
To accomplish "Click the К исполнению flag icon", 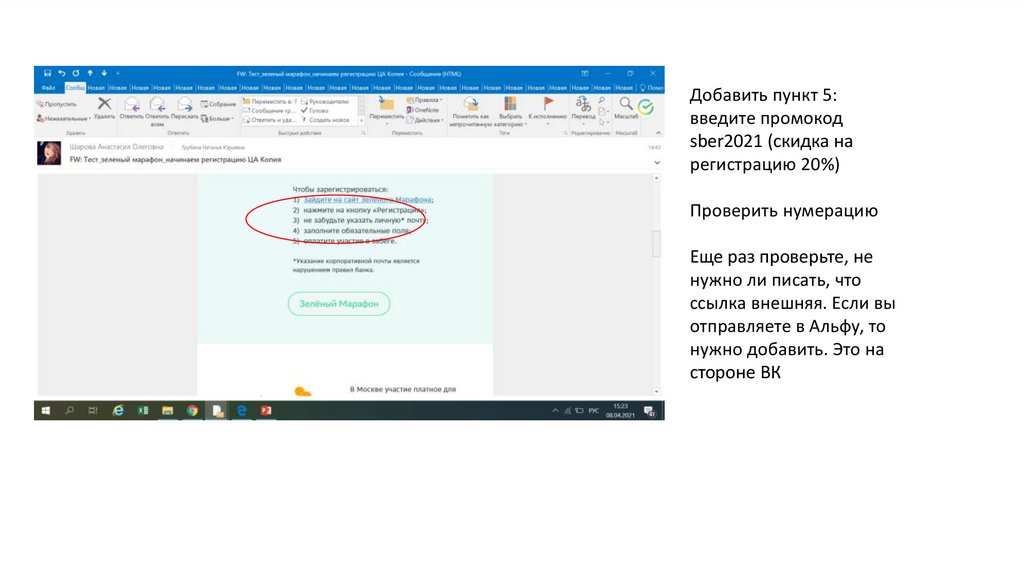I will click(x=548, y=104).
